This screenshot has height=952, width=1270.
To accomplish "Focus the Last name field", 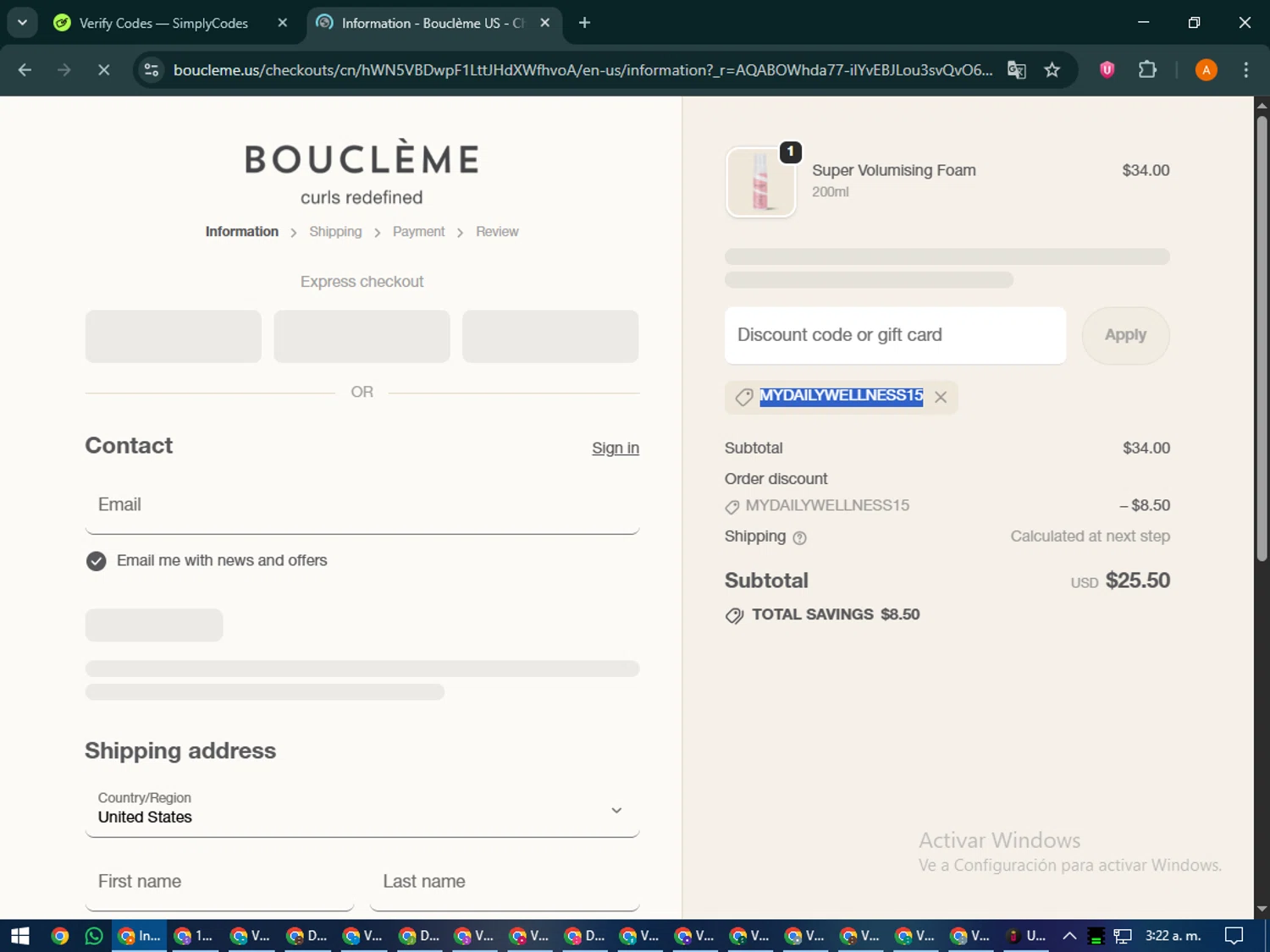I will point(505,882).
